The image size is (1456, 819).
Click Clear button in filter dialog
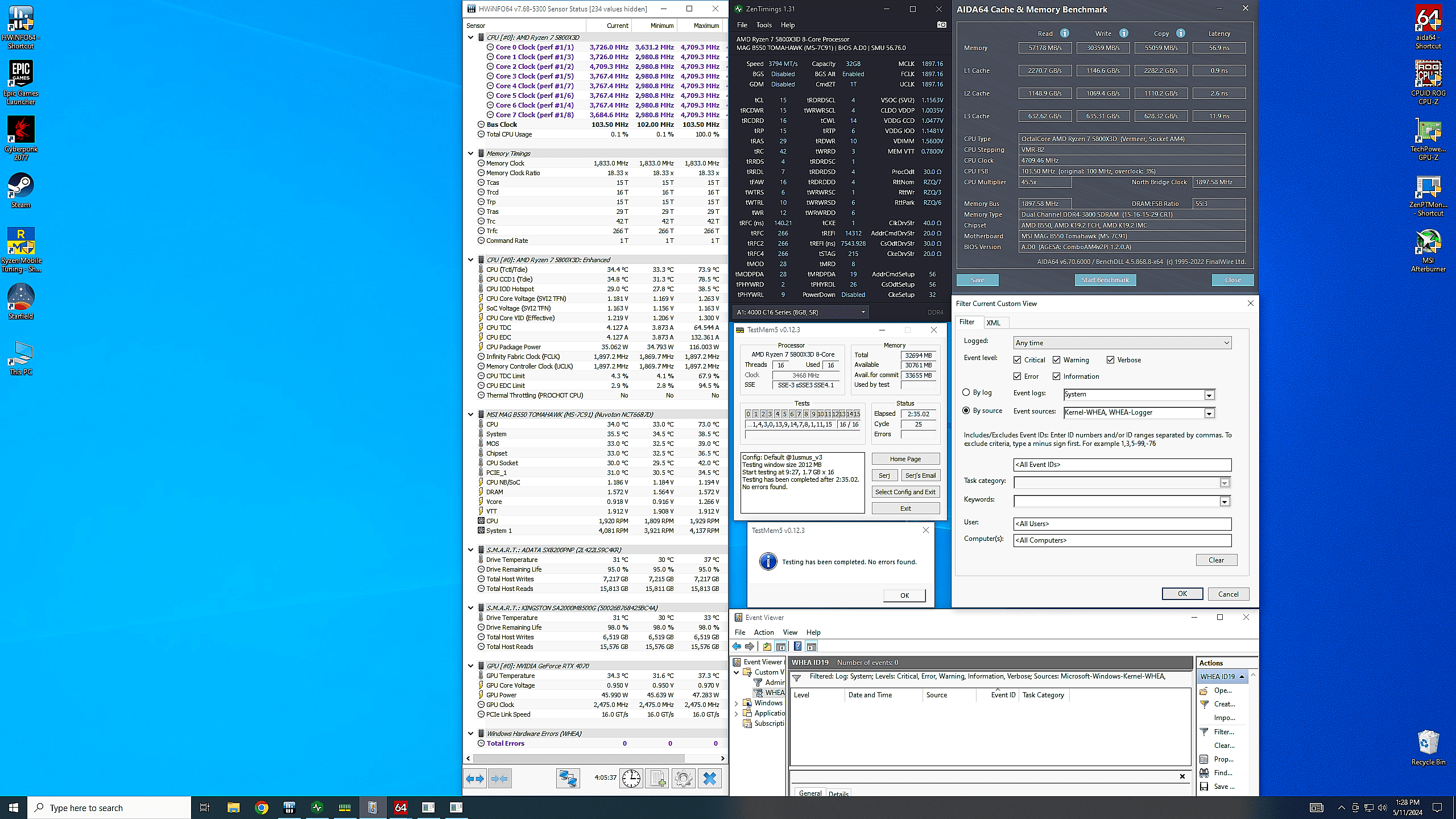click(1216, 560)
